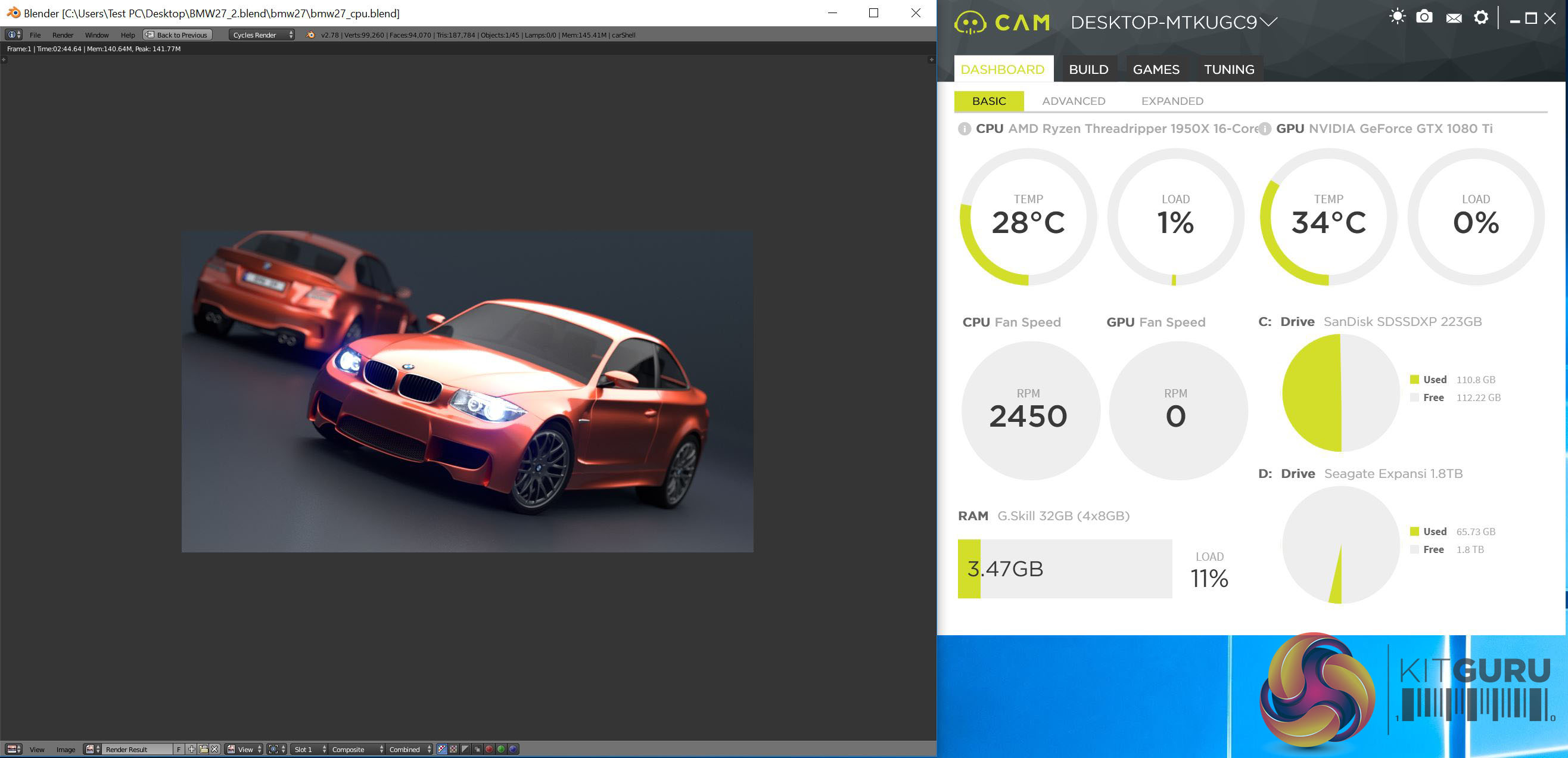The image size is (1568, 758).
Task: Open the Render menu in Blender
Action: point(62,35)
